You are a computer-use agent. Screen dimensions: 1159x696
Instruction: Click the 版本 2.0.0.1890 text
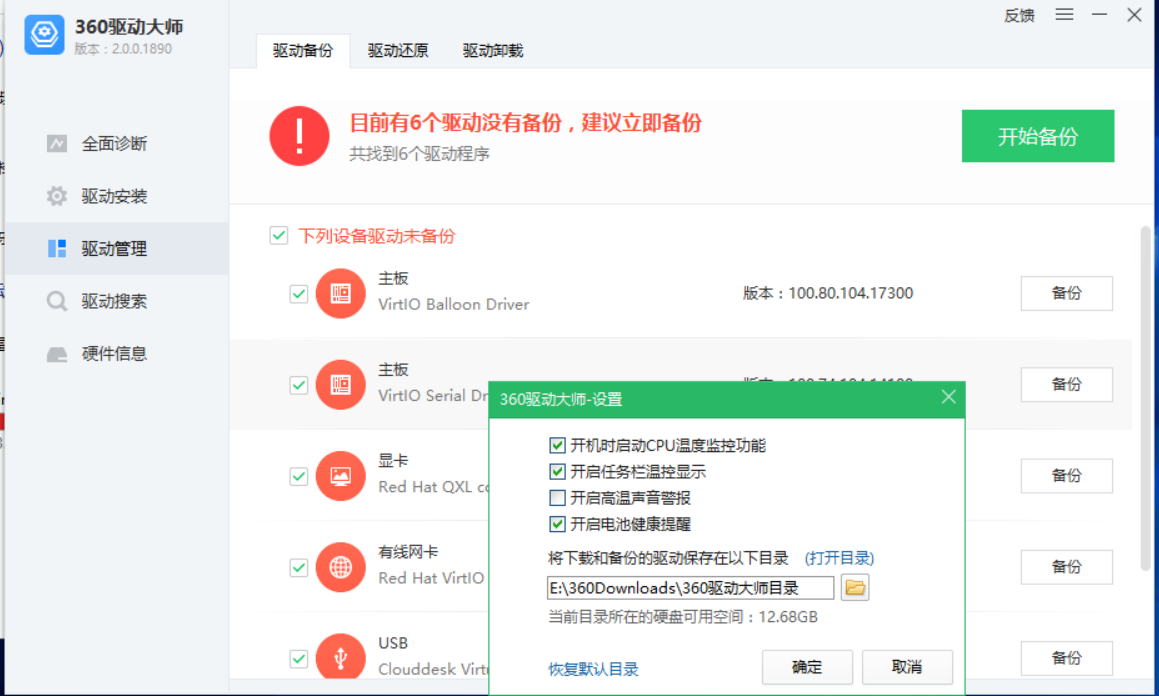tap(123, 49)
